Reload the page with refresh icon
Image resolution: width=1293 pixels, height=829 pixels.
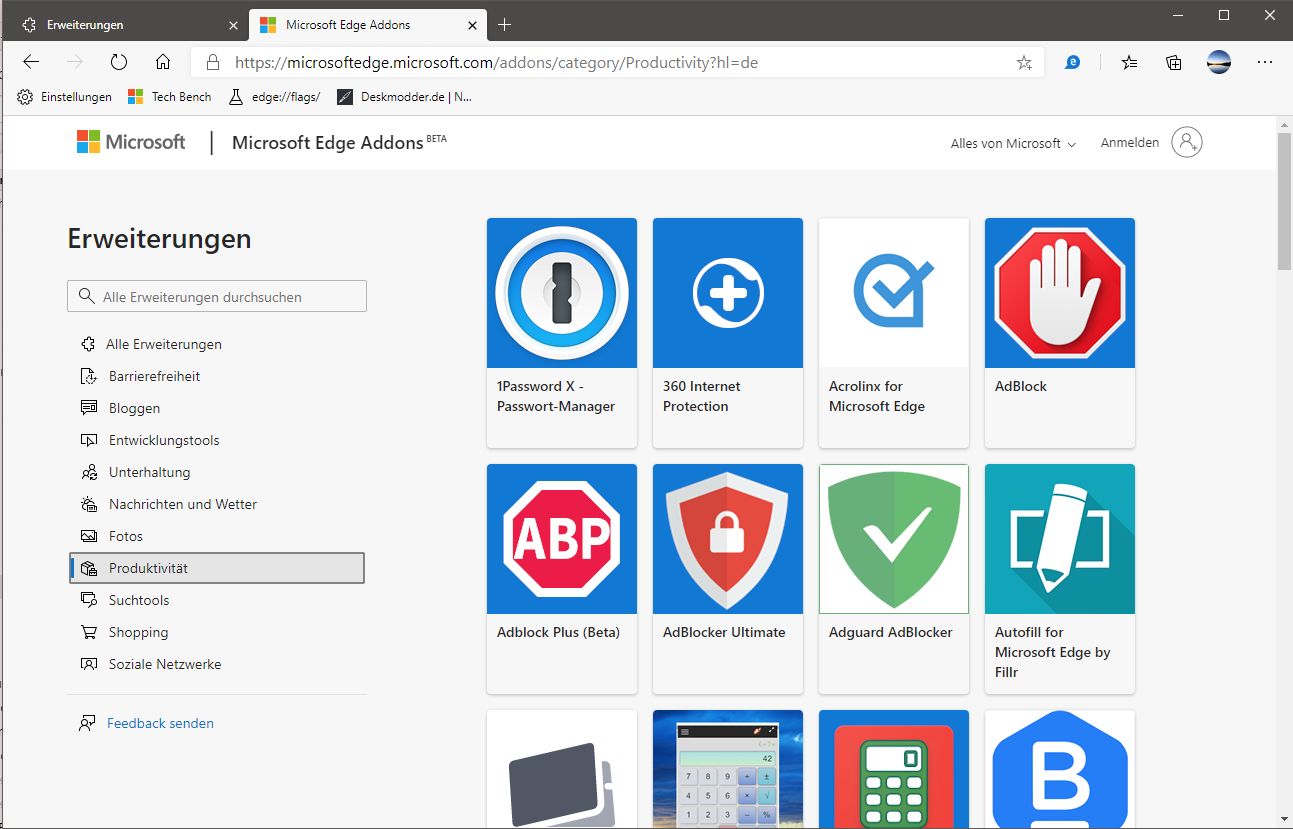coord(119,62)
